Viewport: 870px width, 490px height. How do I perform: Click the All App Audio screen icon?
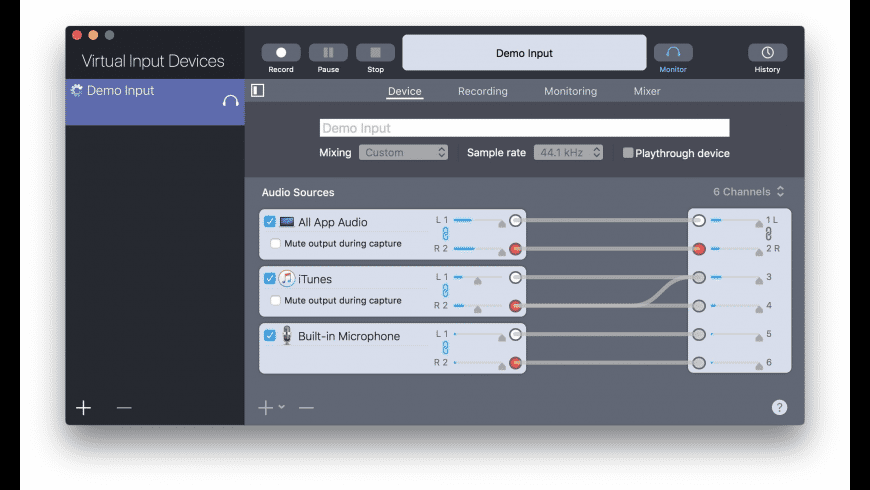tap(287, 222)
